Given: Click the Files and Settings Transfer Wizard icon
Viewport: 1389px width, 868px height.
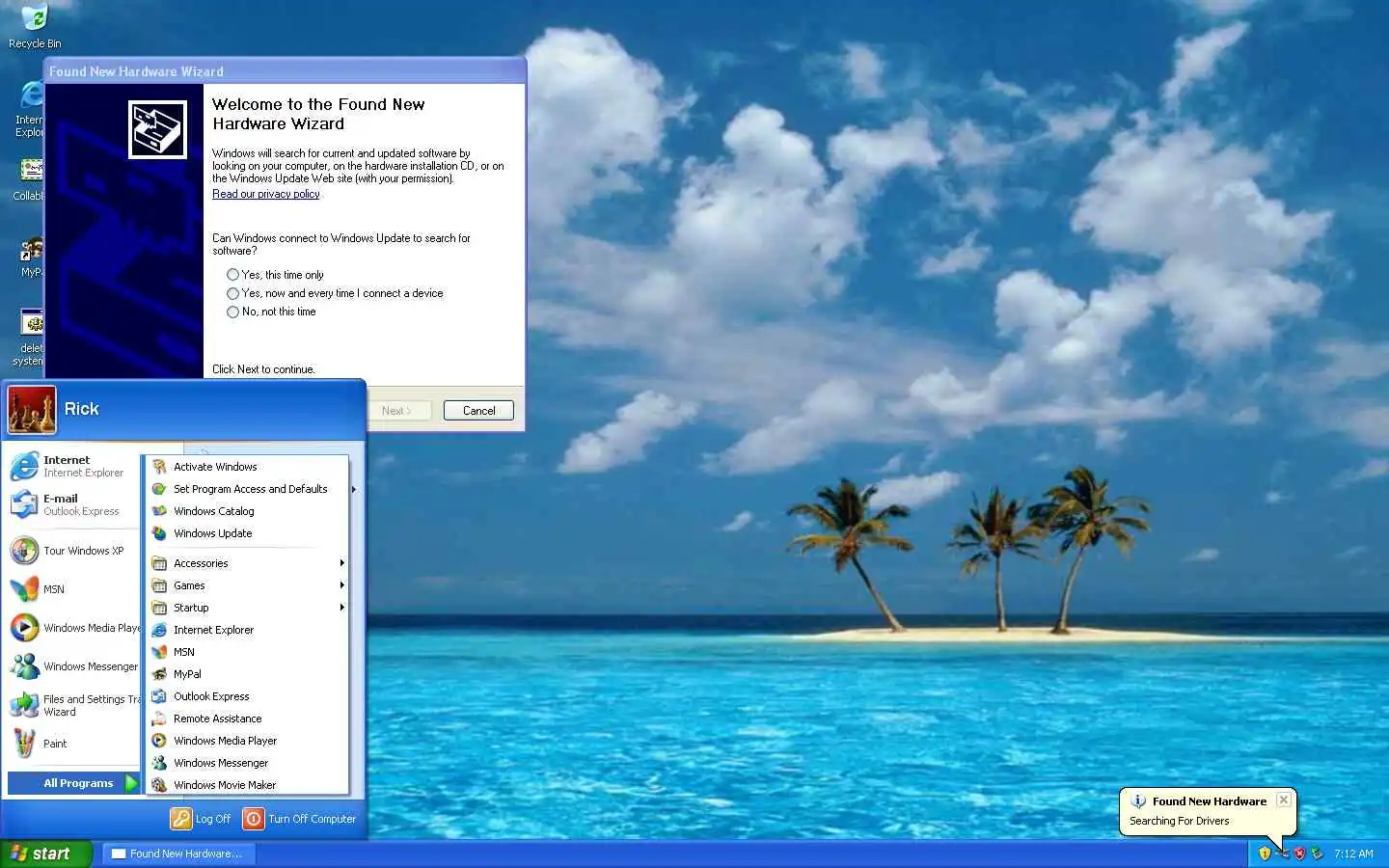Looking at the screenshot, I should (x=24, y=705).
